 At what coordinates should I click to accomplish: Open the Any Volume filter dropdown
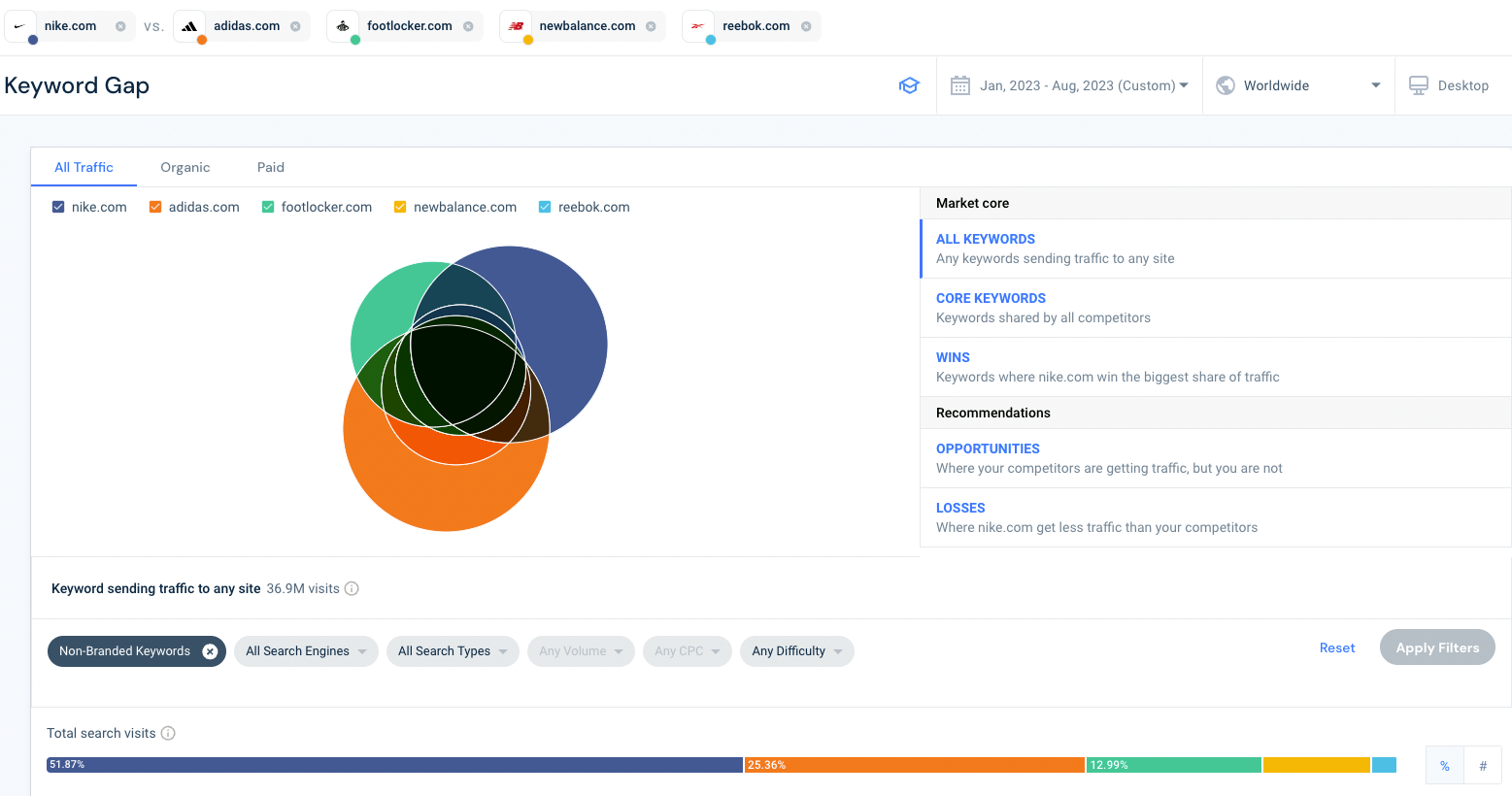(581, 651)
